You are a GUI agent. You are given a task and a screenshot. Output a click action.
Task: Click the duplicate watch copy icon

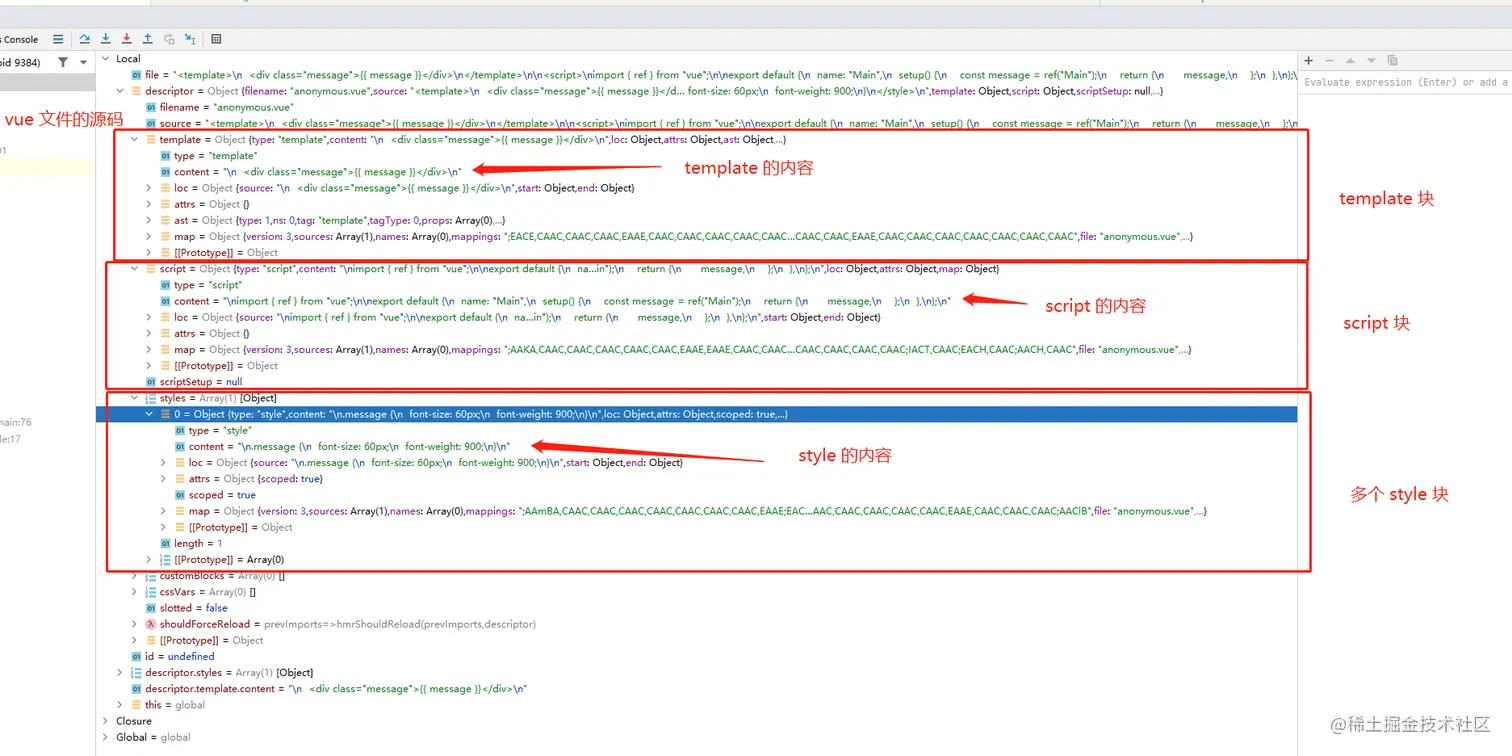click(x=1392, y=61)
